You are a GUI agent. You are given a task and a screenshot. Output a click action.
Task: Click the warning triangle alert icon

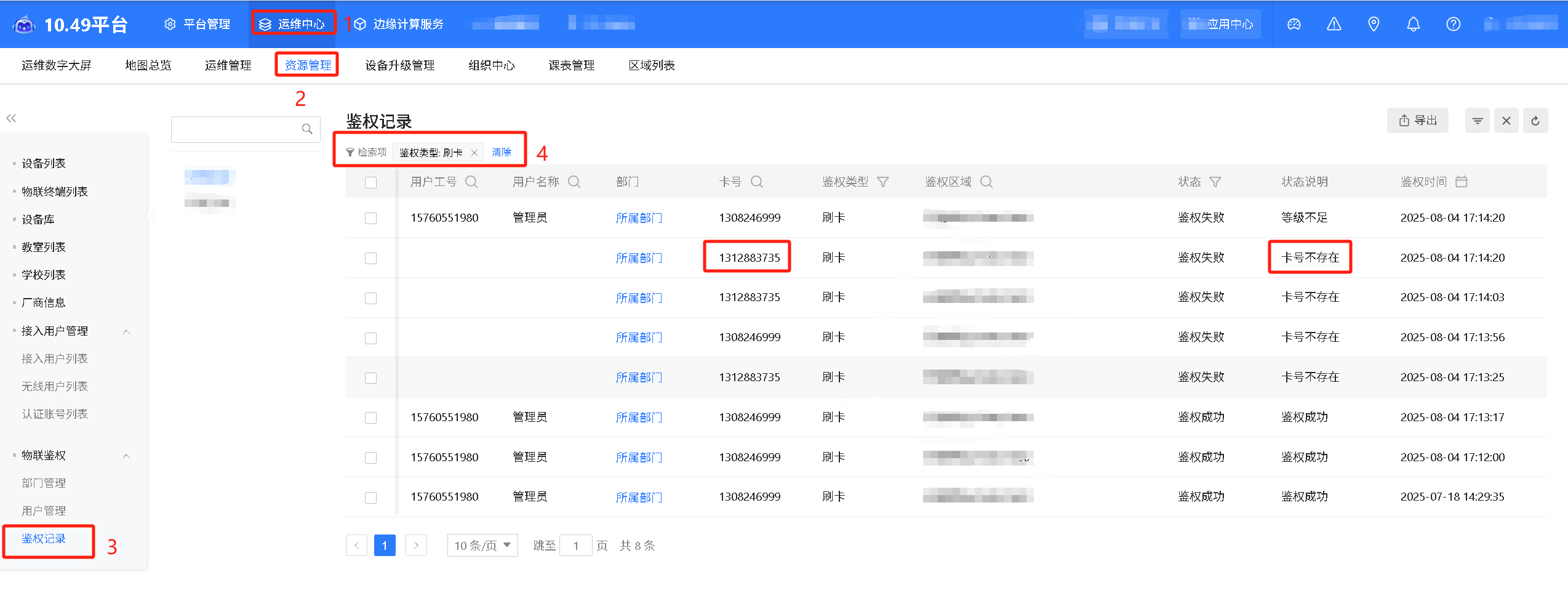click(1334, 24)
